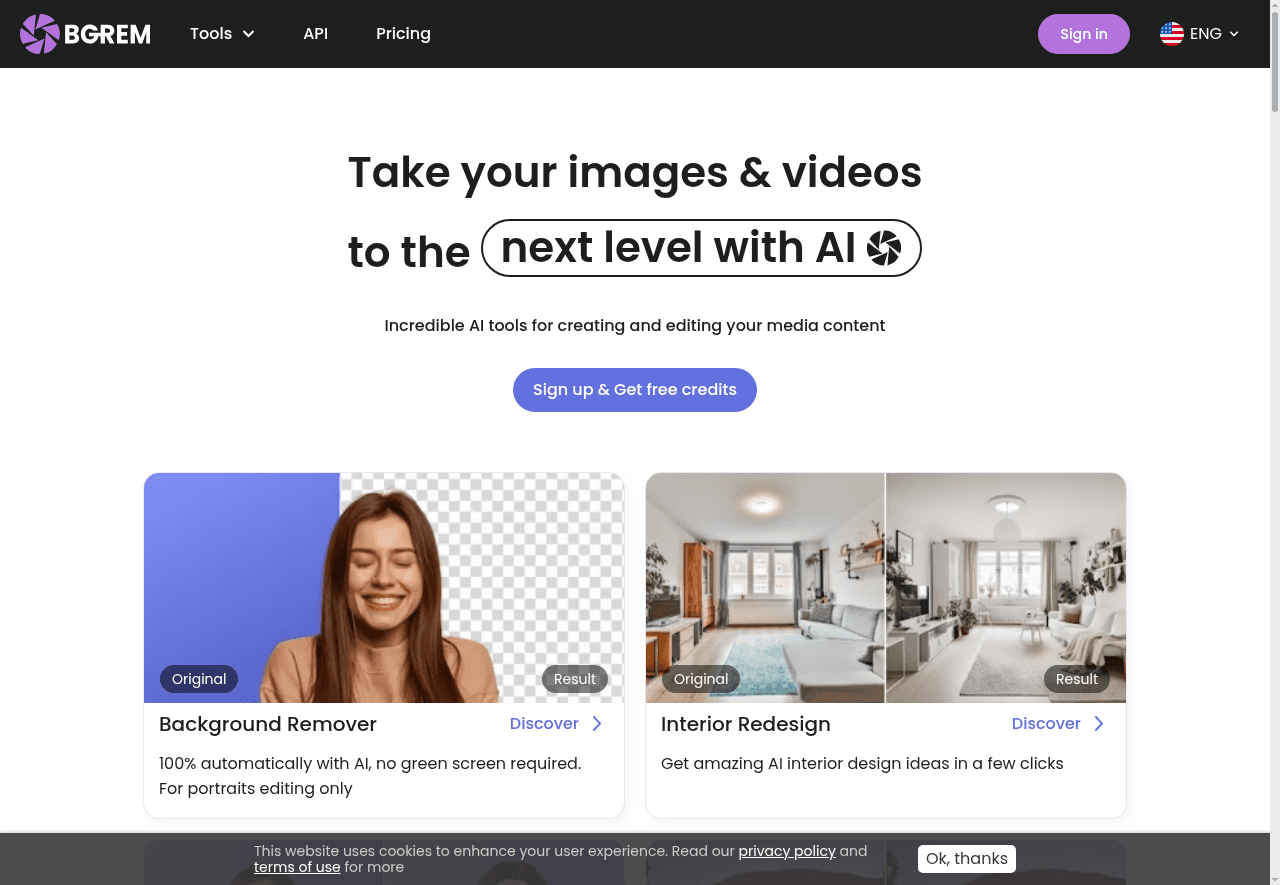Click the aperture icon beside 'next level with AI'
Image resolution: width=1280 pixels, height=885 pixels.
[x=884, y=248]
